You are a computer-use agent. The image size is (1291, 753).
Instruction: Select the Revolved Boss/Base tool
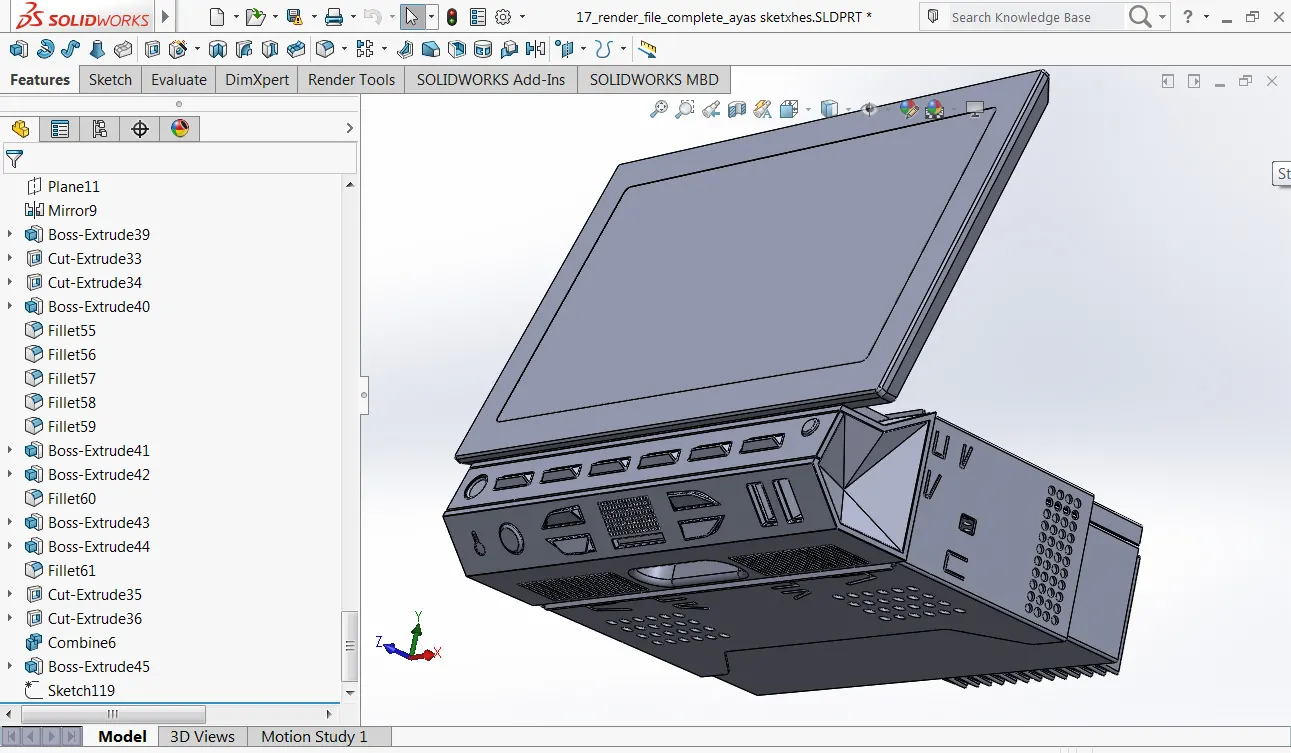[x=45, y=49]
